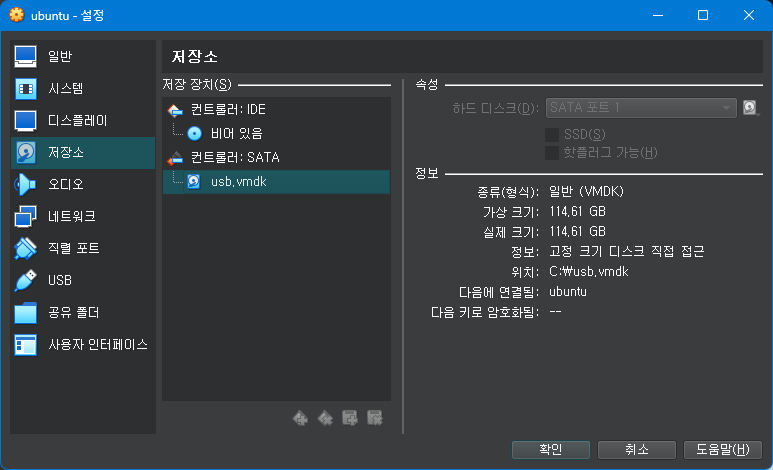Click the 디스플레이 screen icon
This screenshot has height=470, width=773.
(x=25, y=121)
